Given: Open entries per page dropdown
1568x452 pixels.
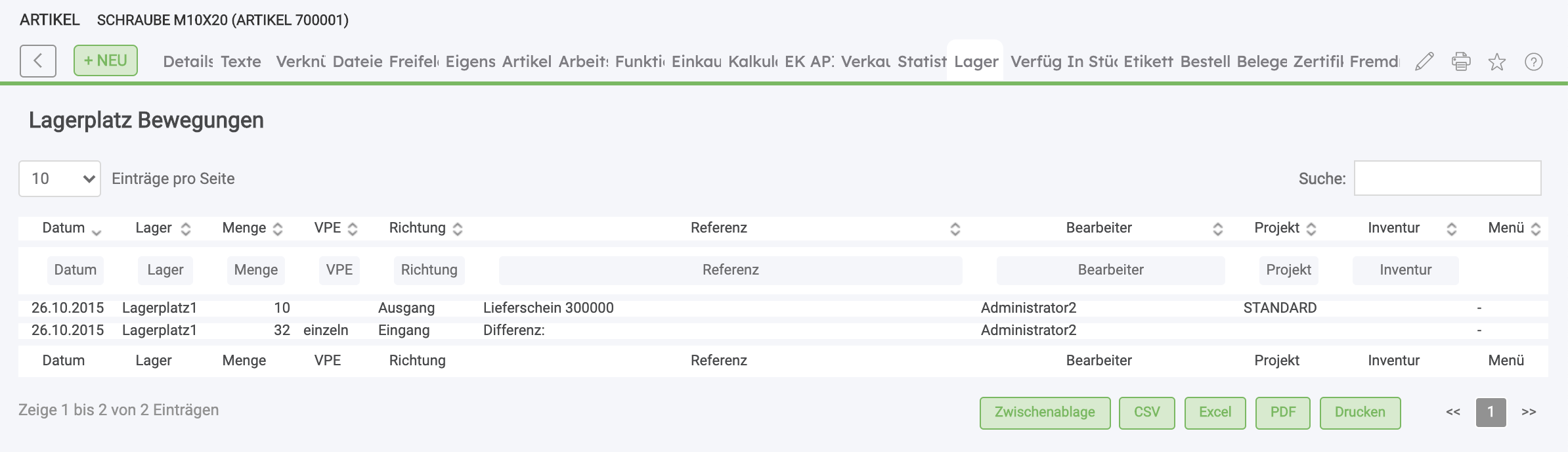Looking at the screenshot, I should pos(60,179).
